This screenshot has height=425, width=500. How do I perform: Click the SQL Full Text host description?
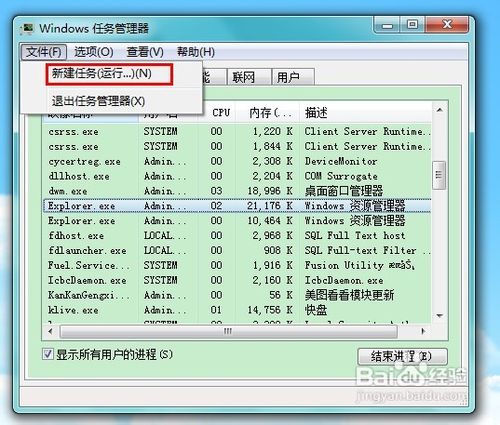pos(355,235)
